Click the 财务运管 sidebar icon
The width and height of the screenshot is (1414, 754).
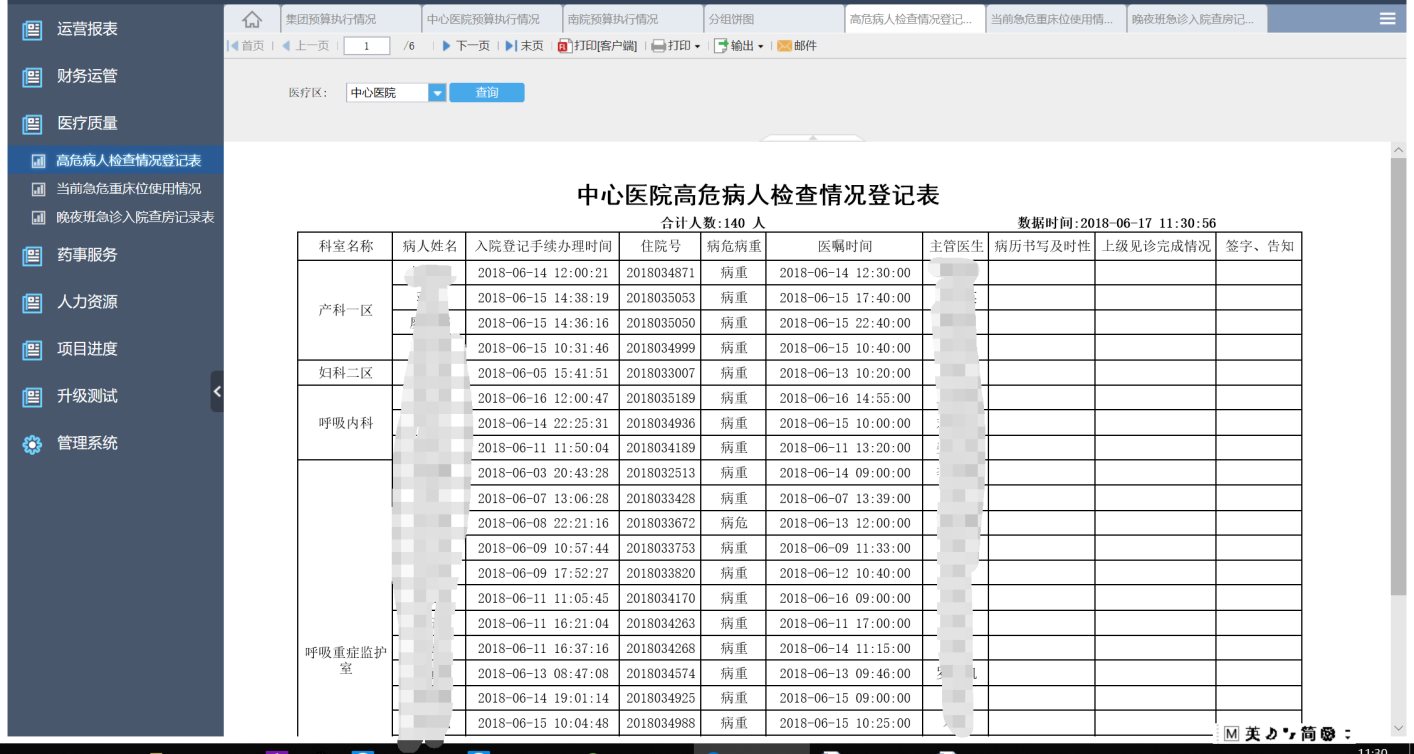[32, 77]
